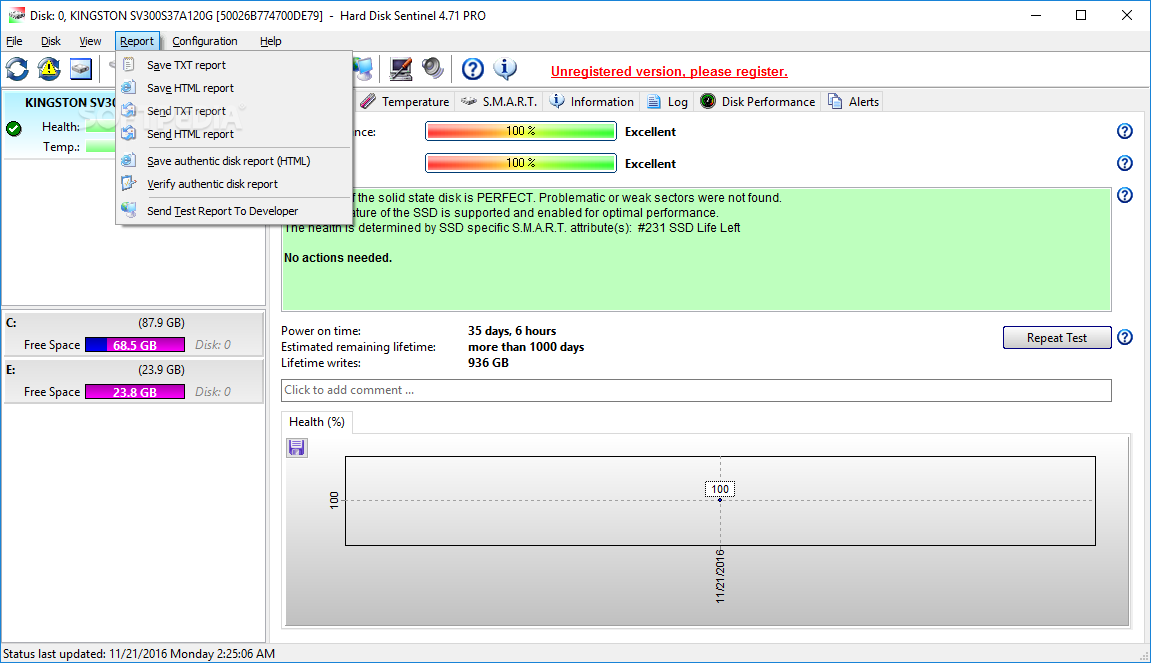
Task: Select Send HTML report menu entry
Action: (x=234, y=134)
